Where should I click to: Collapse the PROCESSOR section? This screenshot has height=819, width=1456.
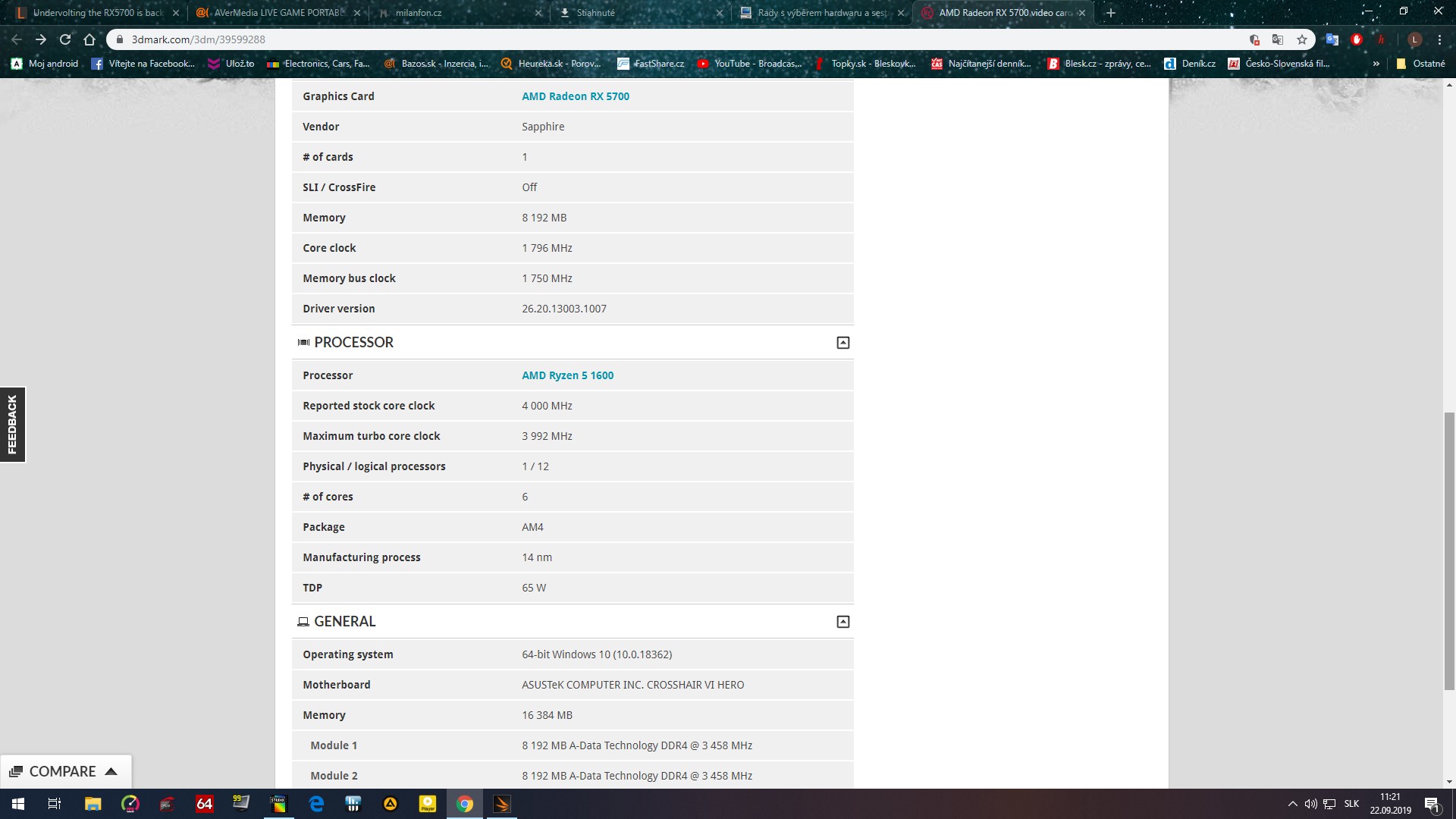click(x=843, y=343)
